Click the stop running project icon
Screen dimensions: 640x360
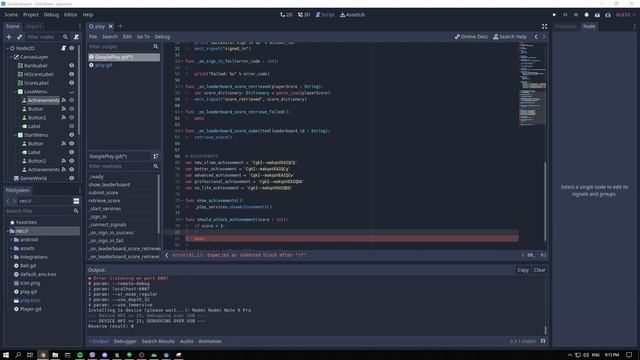576,15
